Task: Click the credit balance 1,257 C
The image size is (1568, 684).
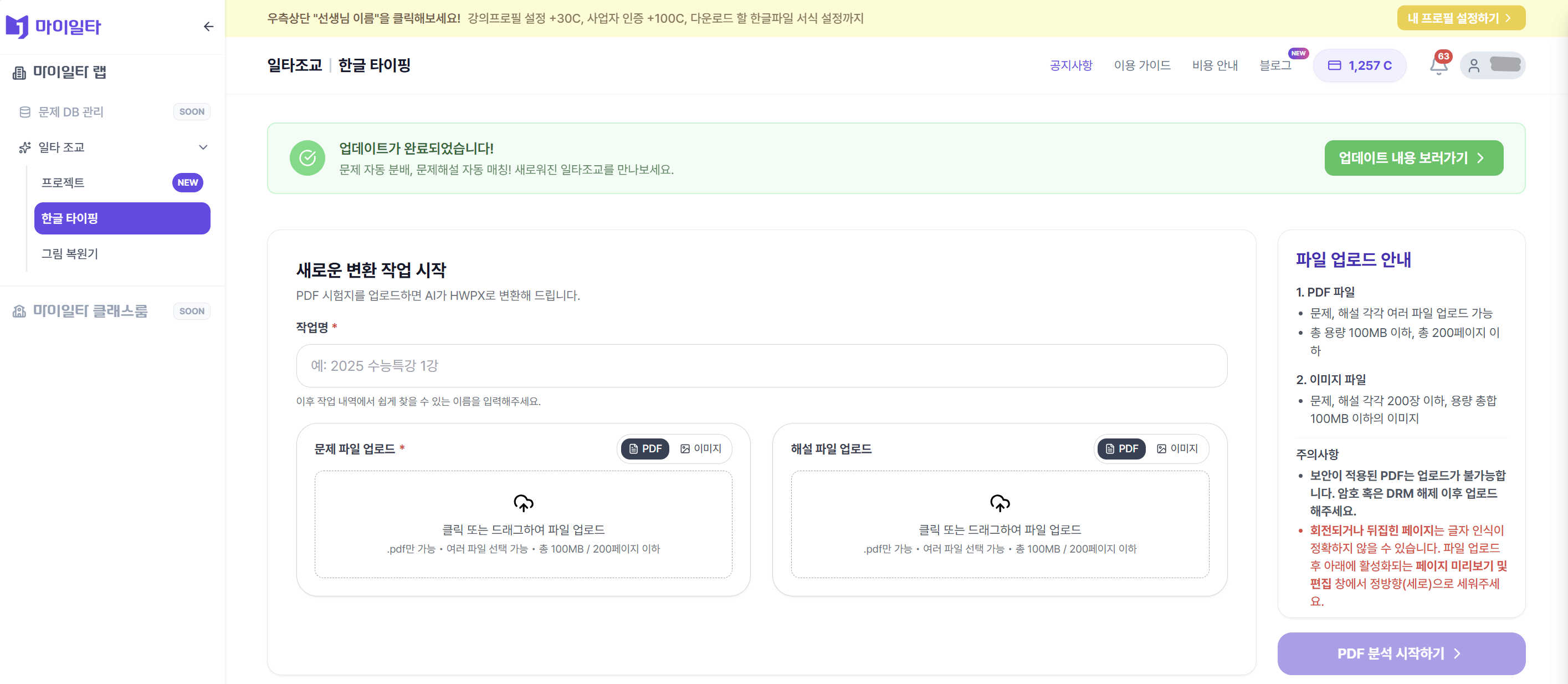Action: tap(1359, 66)
